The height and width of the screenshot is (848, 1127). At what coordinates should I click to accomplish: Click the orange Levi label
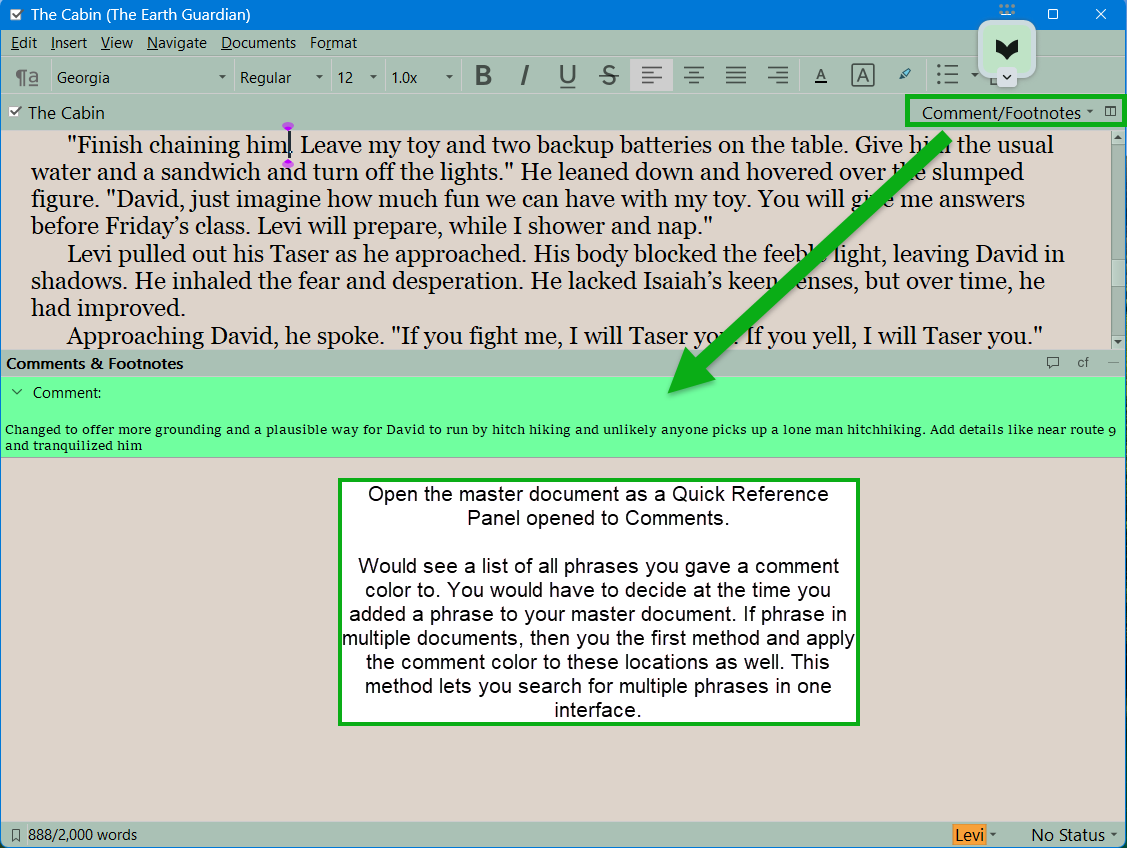969,835
